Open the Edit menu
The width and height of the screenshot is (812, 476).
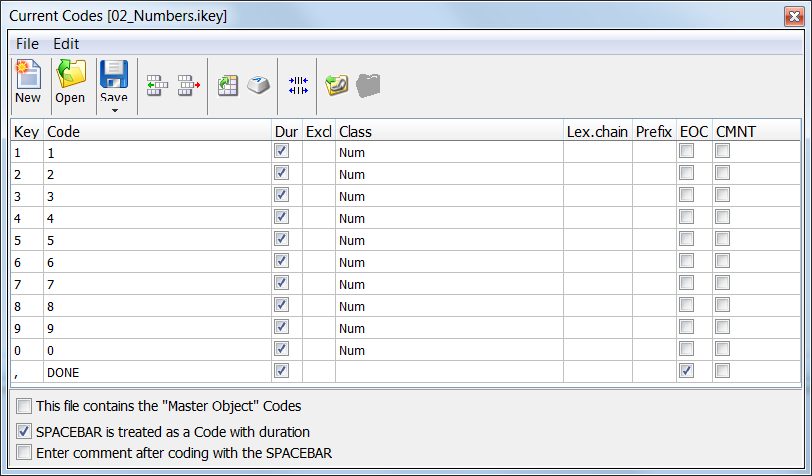pyautogui.click(x=66, y=44)
